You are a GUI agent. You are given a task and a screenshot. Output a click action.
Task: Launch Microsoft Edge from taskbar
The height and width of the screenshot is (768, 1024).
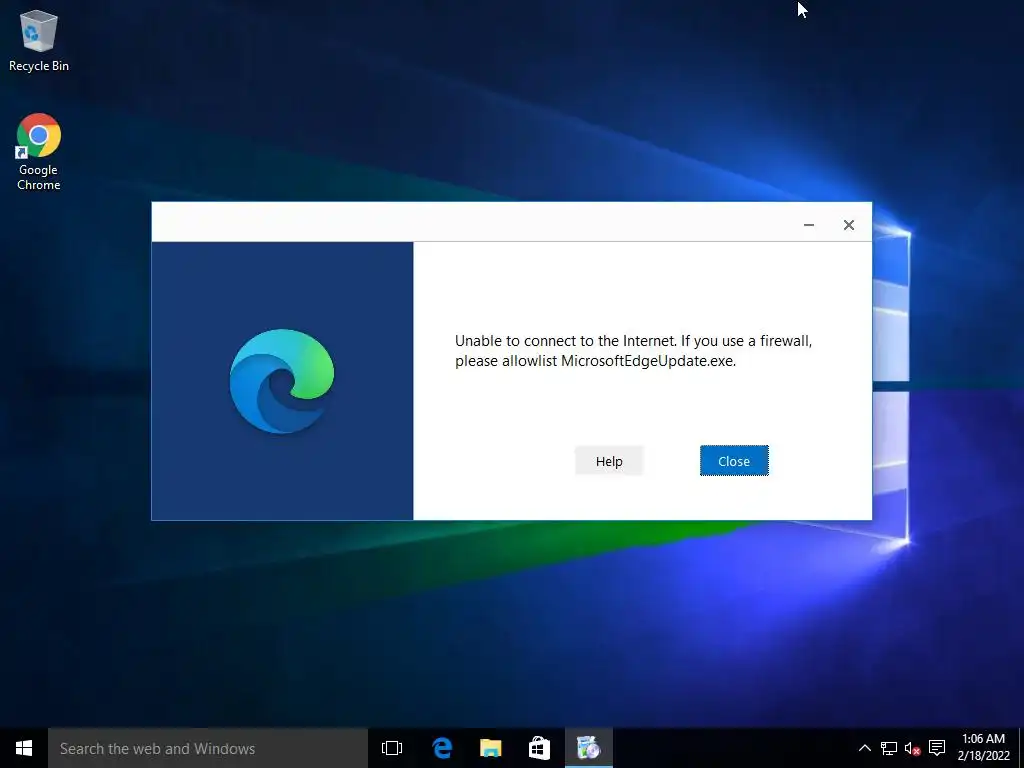coord(442,748)
